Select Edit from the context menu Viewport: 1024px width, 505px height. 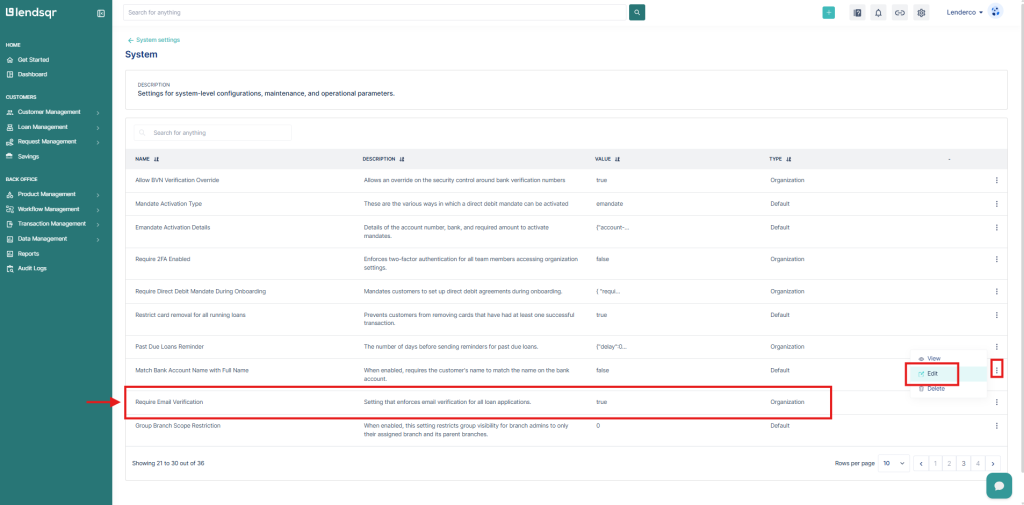click(x=932, y=373)
